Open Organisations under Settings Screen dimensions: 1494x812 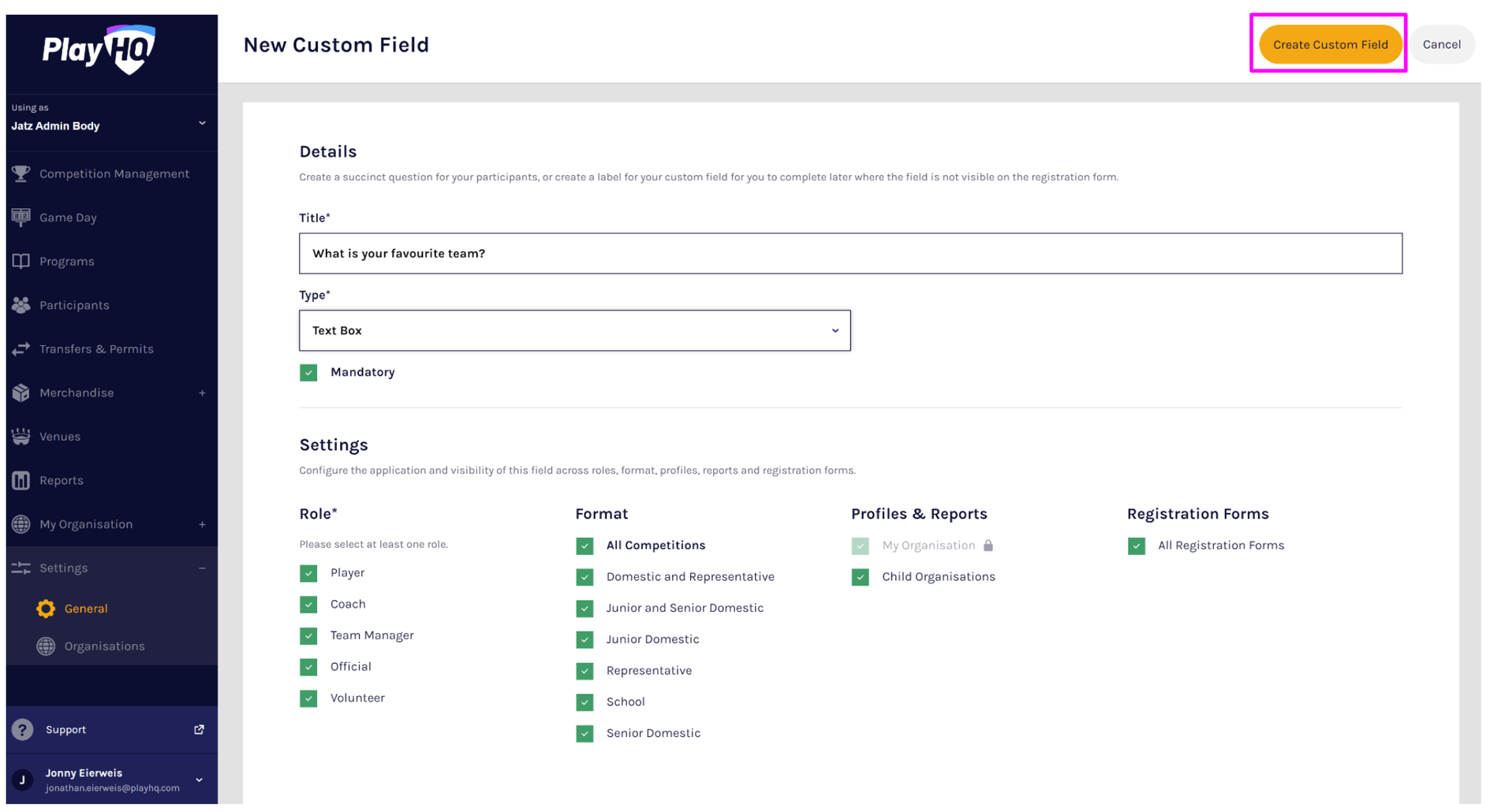click(x=105, y=646)
